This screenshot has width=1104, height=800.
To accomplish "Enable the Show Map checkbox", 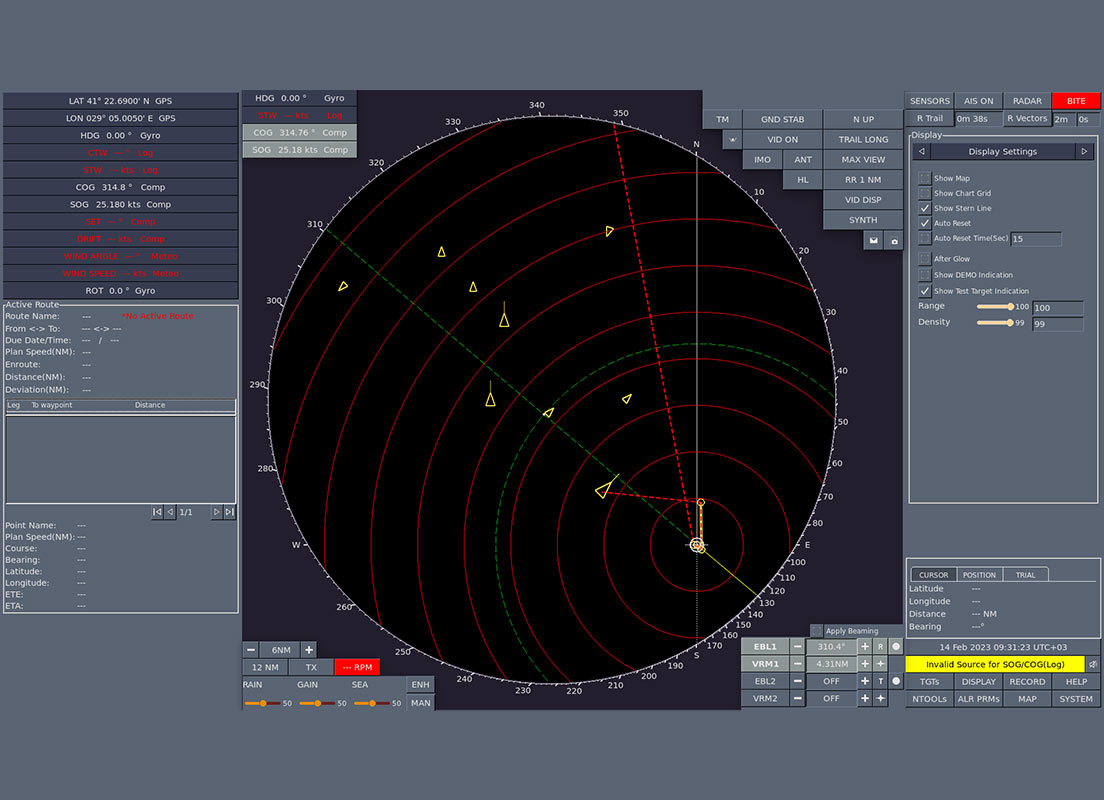I will click(x=924, y=178).
